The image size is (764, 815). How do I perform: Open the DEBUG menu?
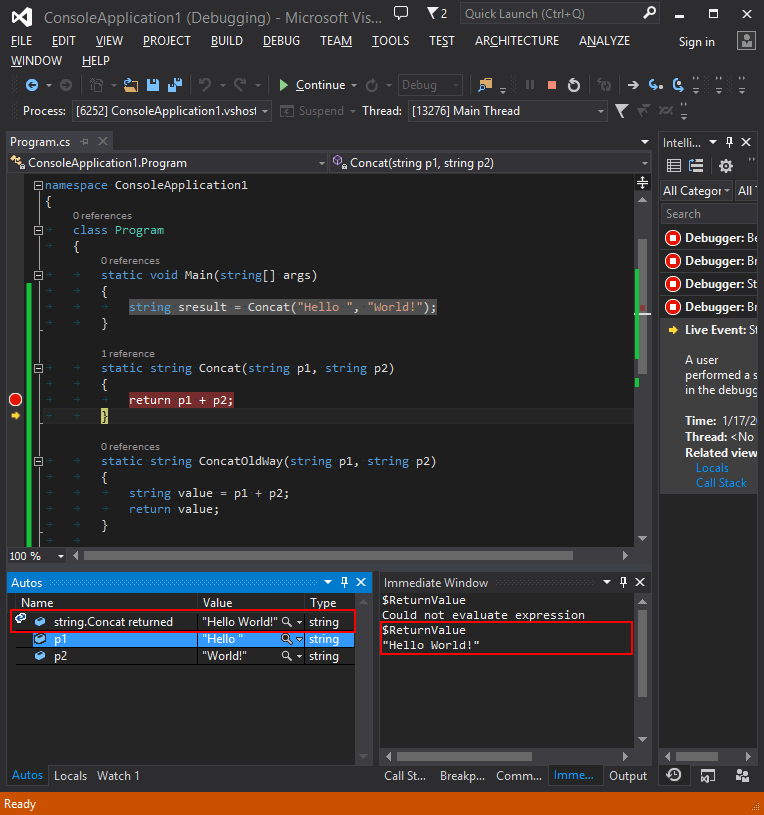pyautogui.click(x=281, y=41)
